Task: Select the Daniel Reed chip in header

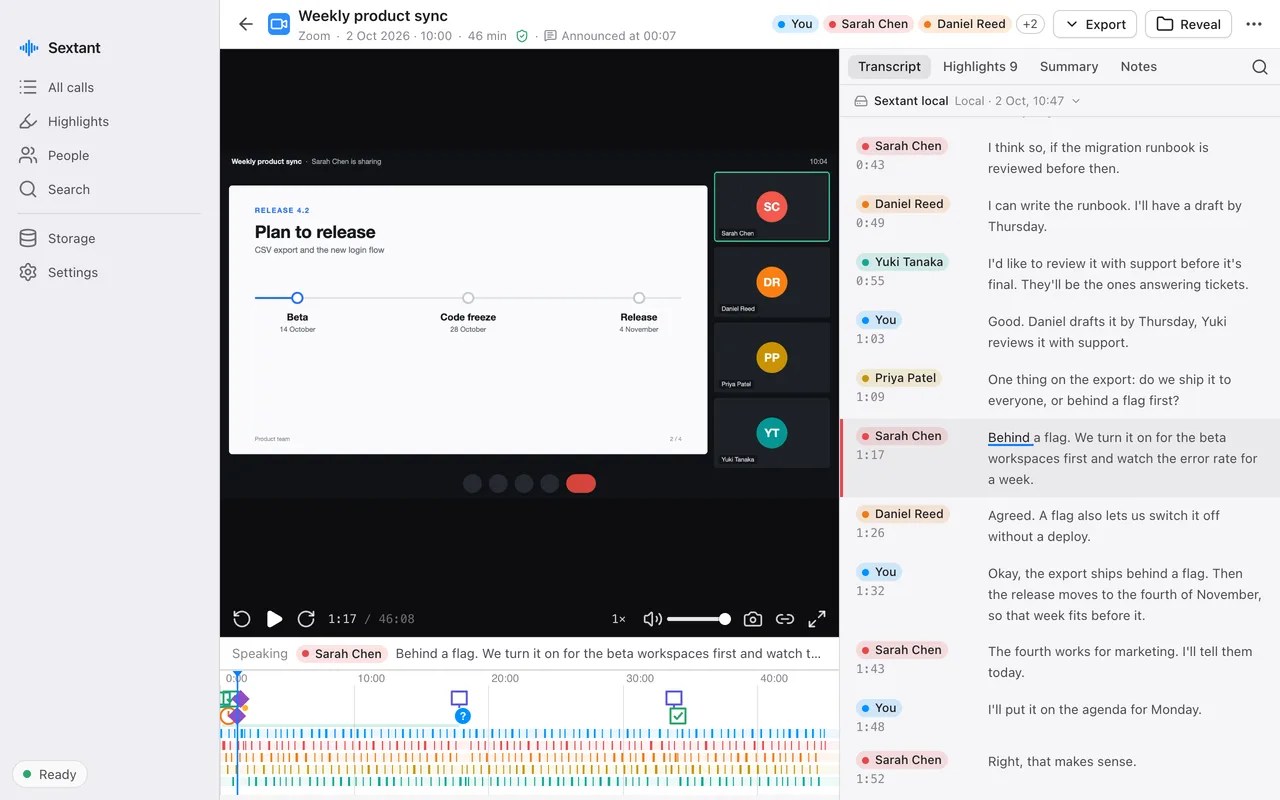Action: click(965, 24)
